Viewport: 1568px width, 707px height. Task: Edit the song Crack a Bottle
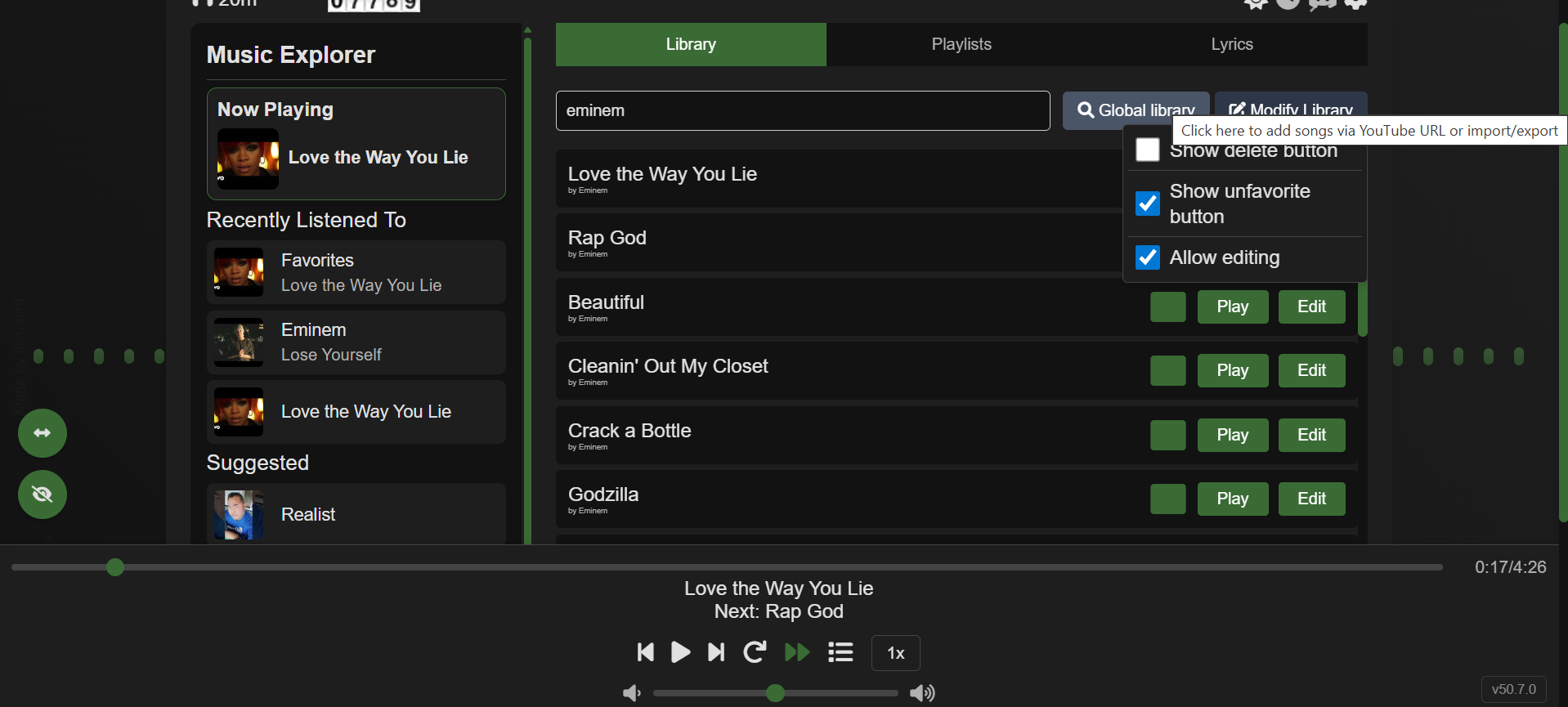click(1311, 435)
